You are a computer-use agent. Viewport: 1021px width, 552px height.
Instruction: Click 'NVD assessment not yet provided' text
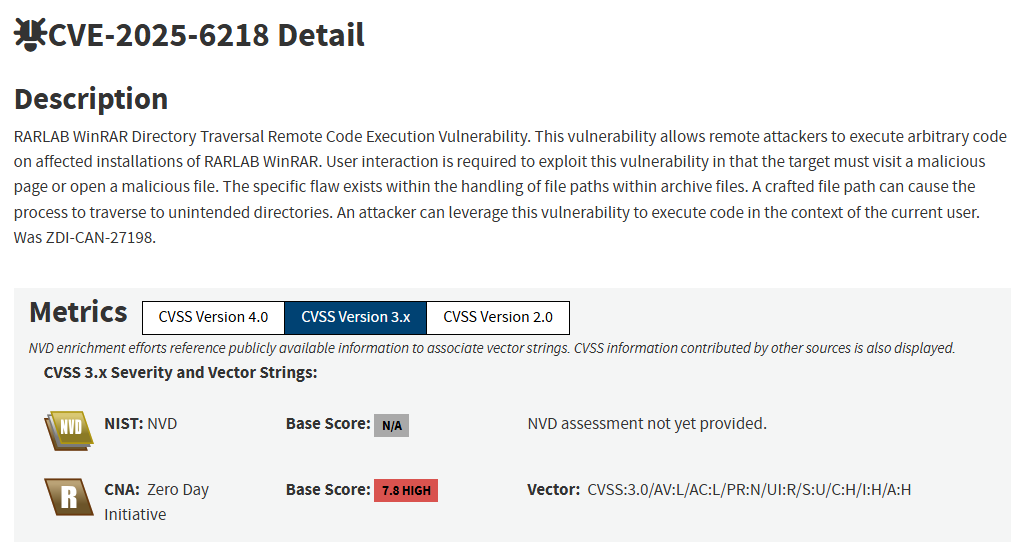coord(646,424)
